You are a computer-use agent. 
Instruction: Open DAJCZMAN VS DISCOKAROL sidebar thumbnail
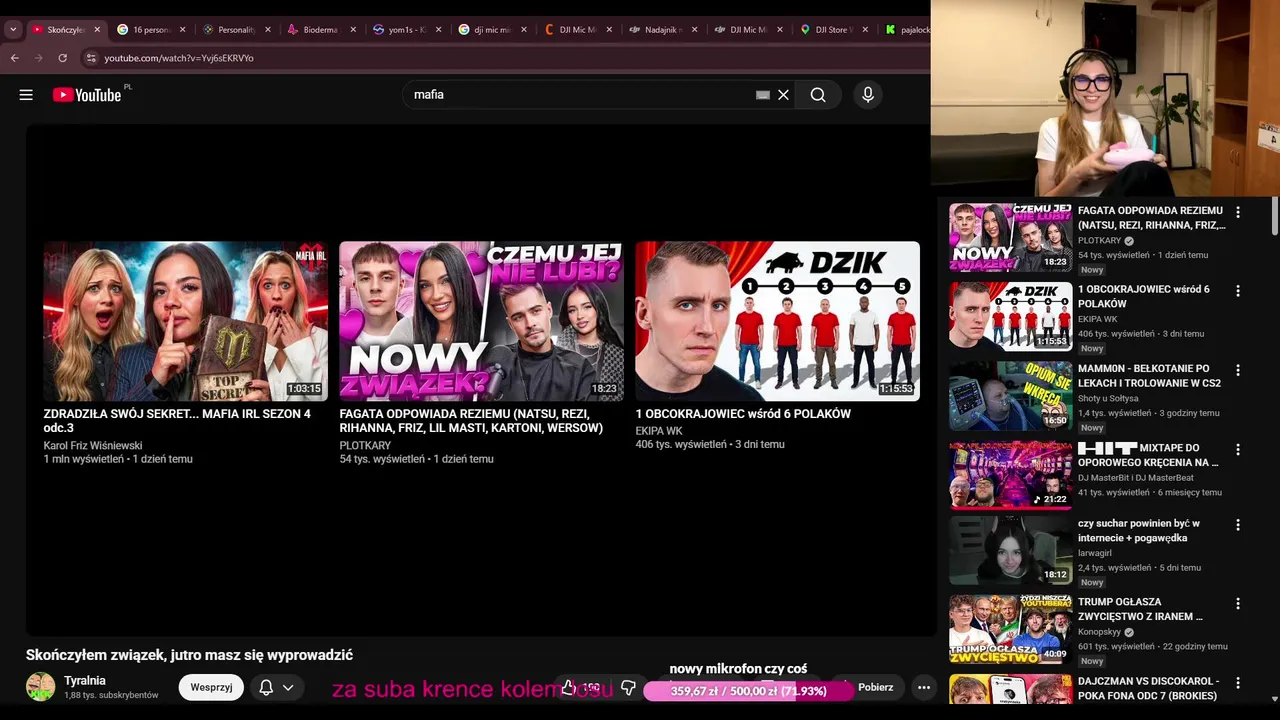point(1010,689)
